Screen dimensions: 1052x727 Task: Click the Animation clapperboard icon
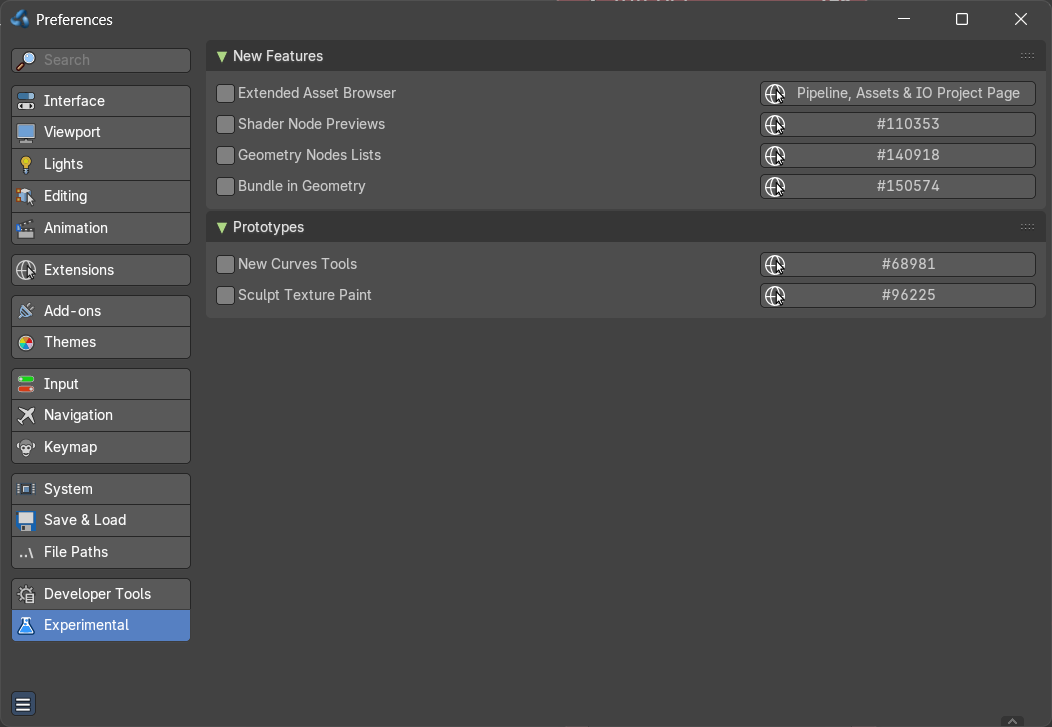26,229
